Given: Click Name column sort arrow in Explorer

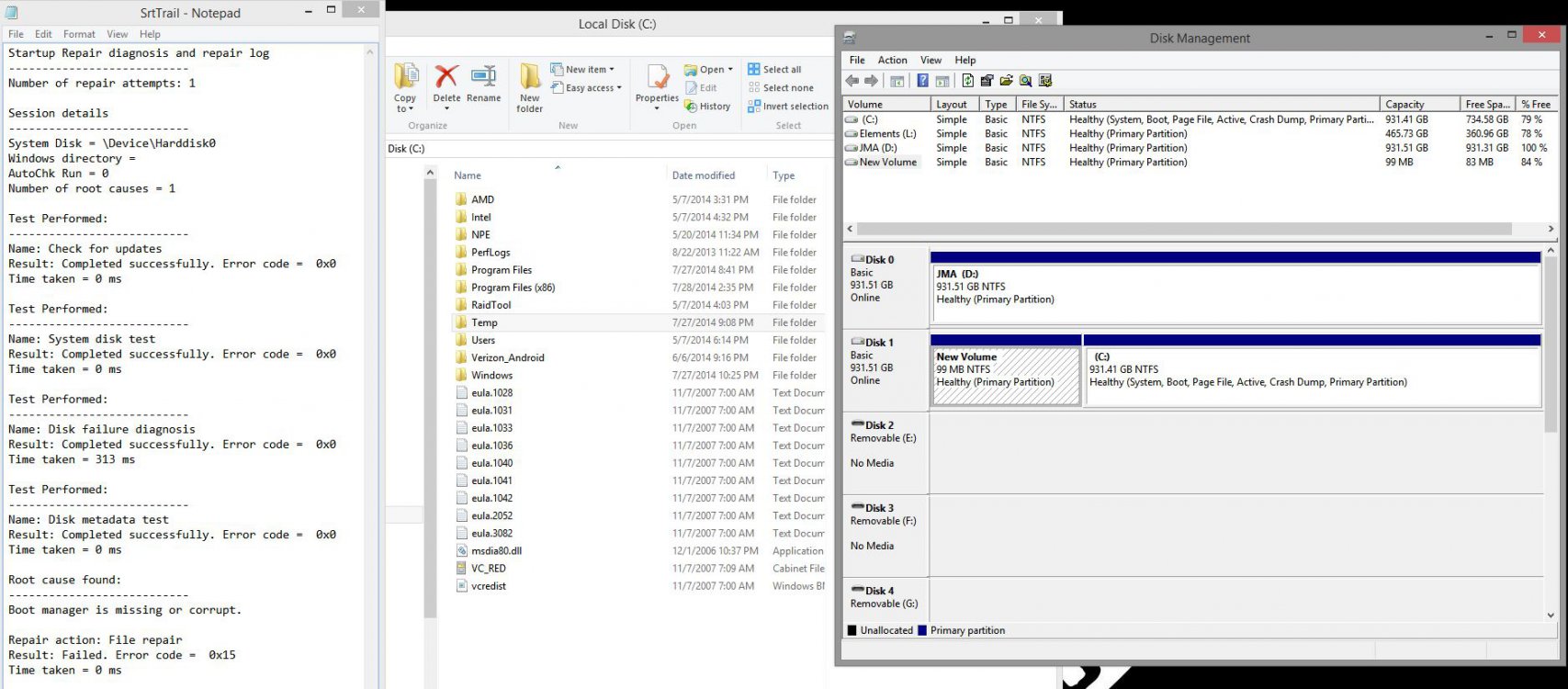Looking at the screenshot, I should pos(558,167).
